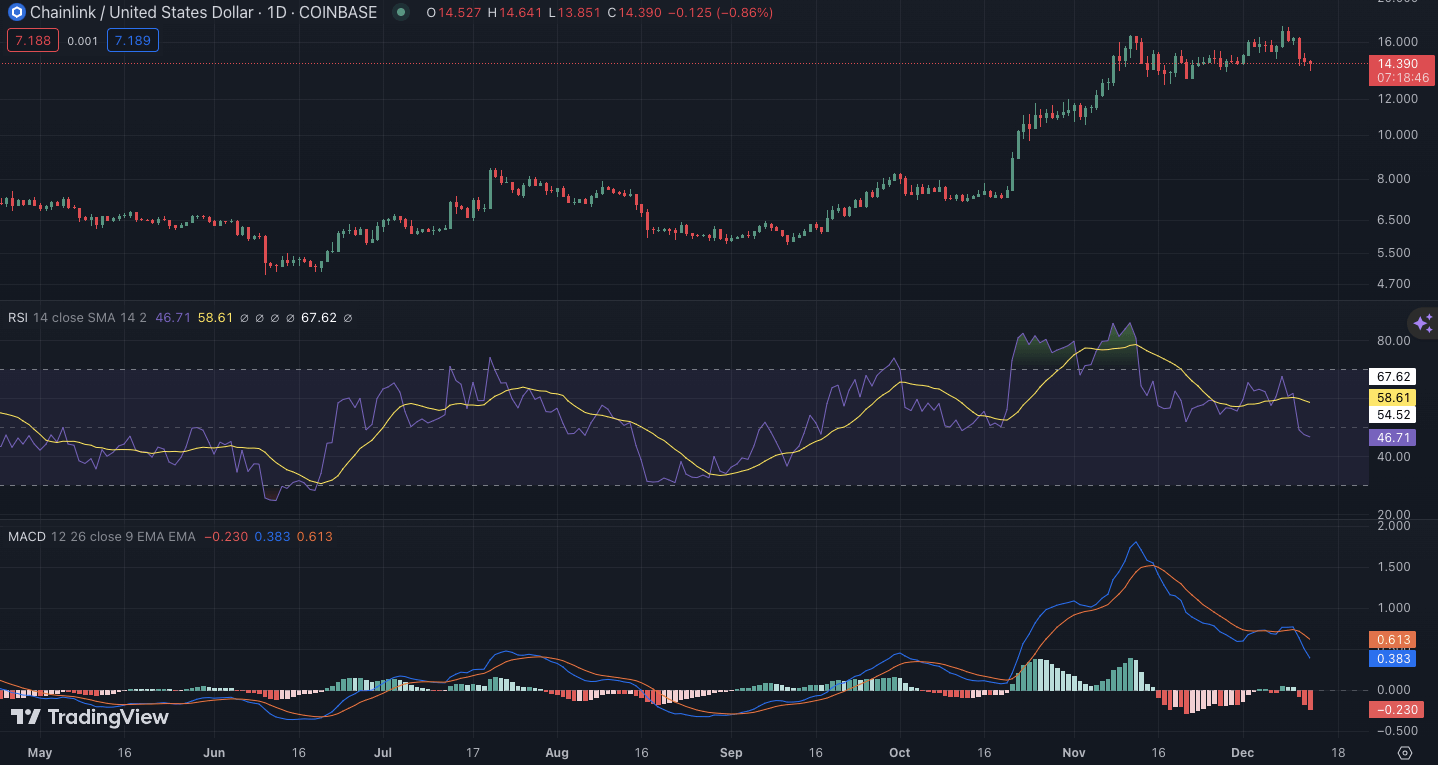Click the red sell price 7.188 button
The image size is (1438, 765).
(33, 41)
